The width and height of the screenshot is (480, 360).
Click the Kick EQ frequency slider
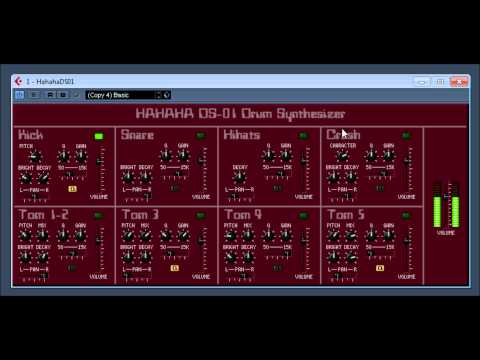pyautogui.click(x=70, y=175)
